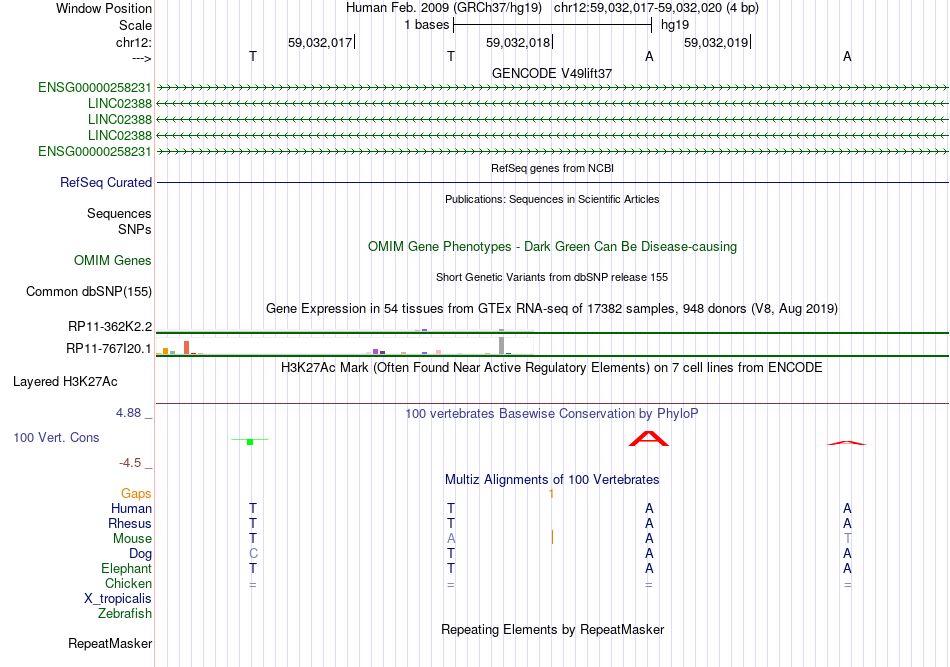Screen dimensions: 950x667
Task: Click the OMIM Genes label
Action: 113,260
